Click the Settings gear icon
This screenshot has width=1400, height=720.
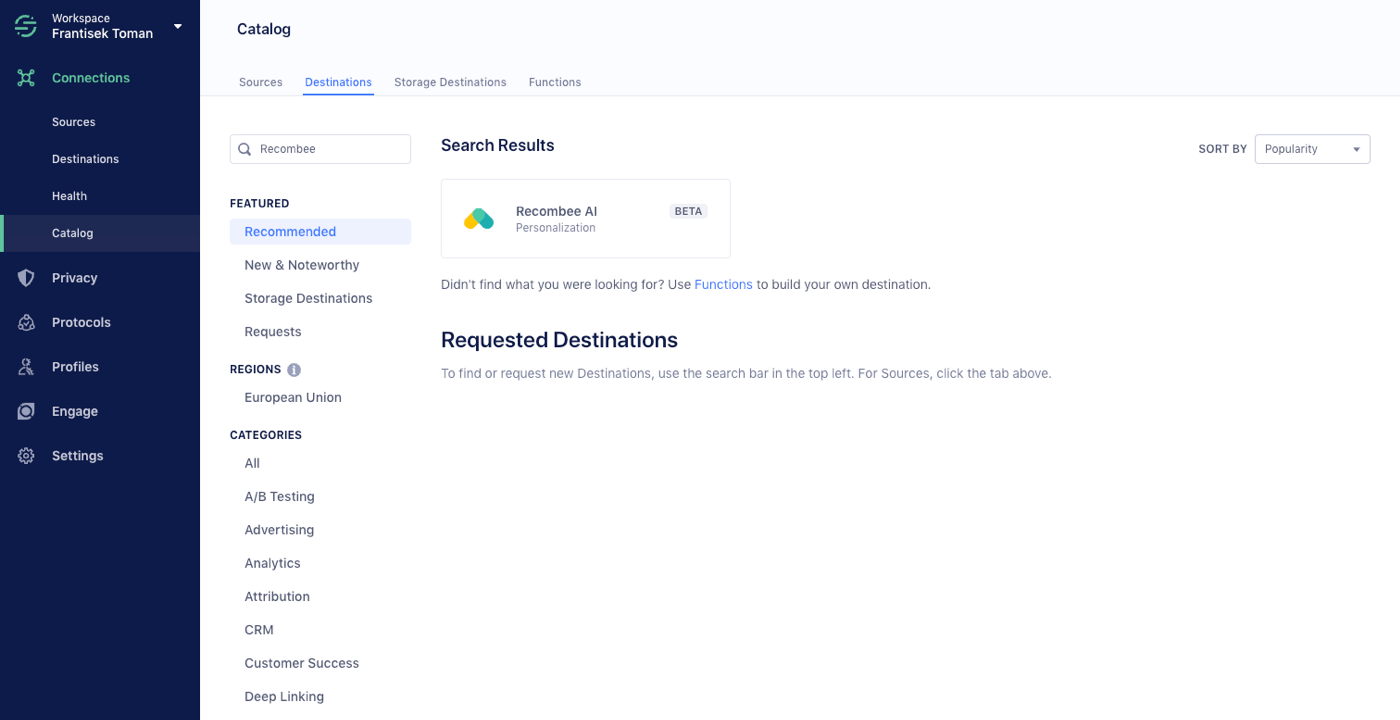(26, 456)
